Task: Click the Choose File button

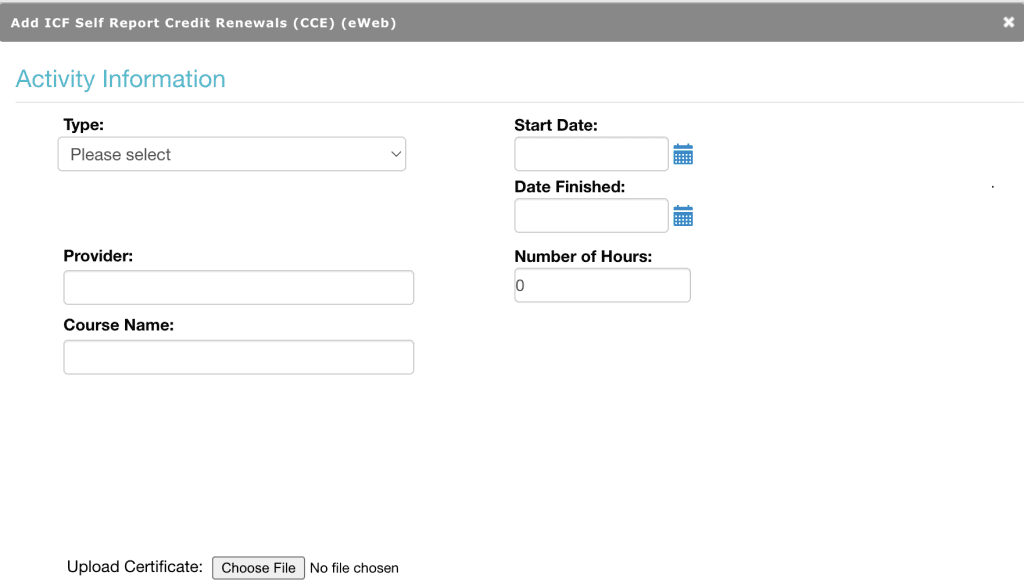Action: [x=258, y=567]
